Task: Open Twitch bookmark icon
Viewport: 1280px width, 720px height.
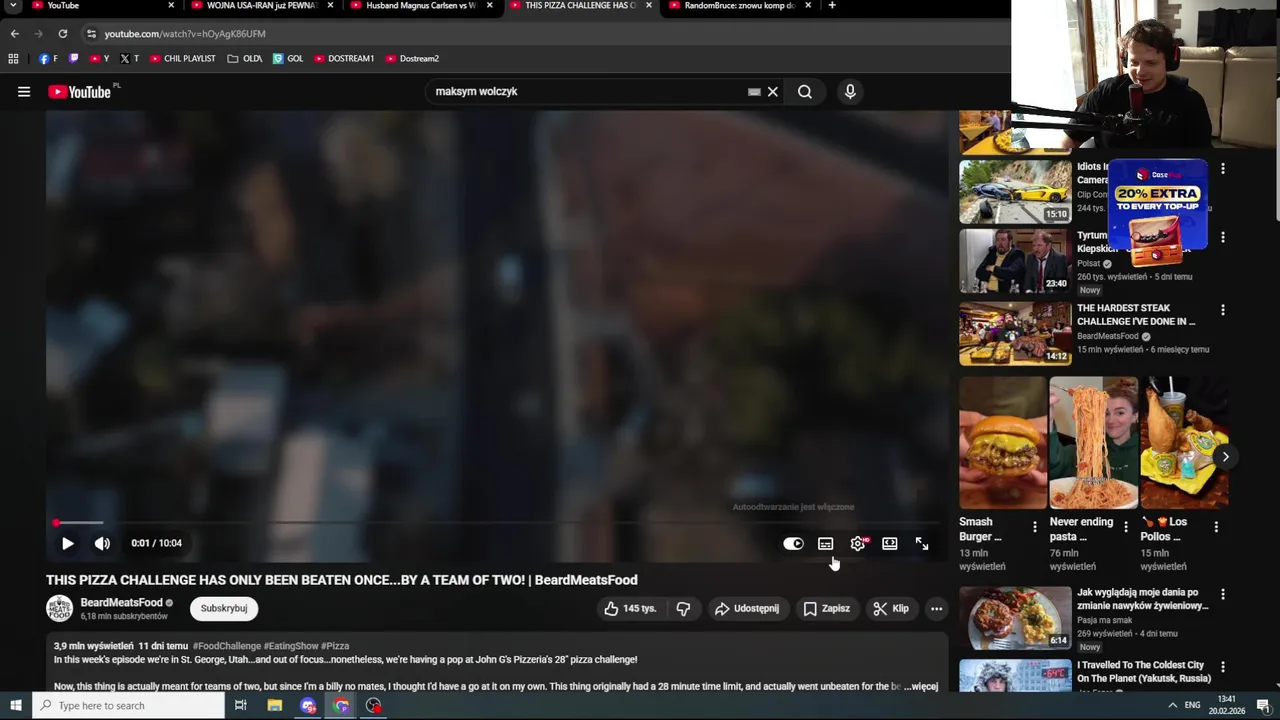Action: pos(74,59)
